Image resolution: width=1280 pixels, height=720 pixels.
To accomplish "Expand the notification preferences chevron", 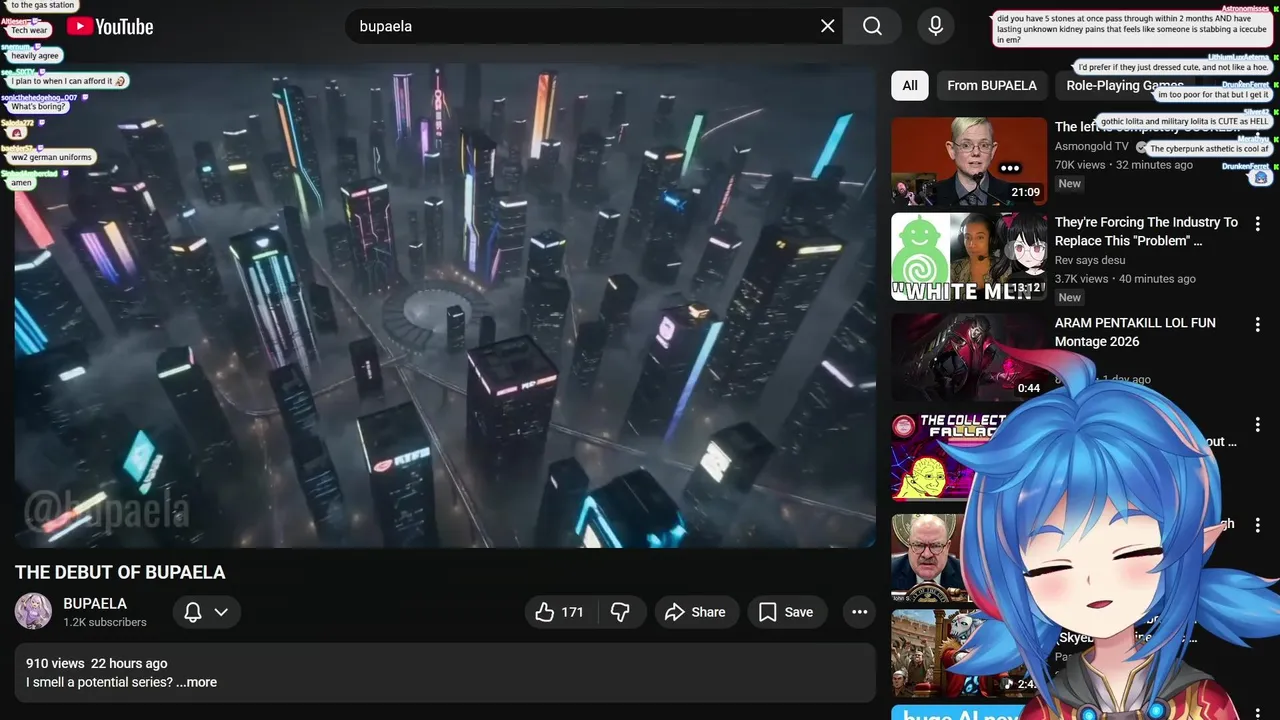I will pos(221,612).
